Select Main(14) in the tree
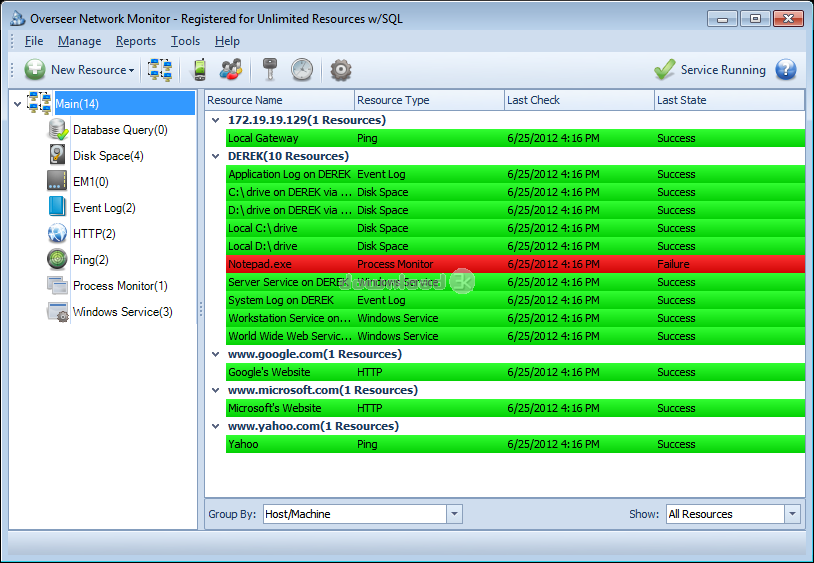The height and width of the screenshot is (563, 814). 125,103
